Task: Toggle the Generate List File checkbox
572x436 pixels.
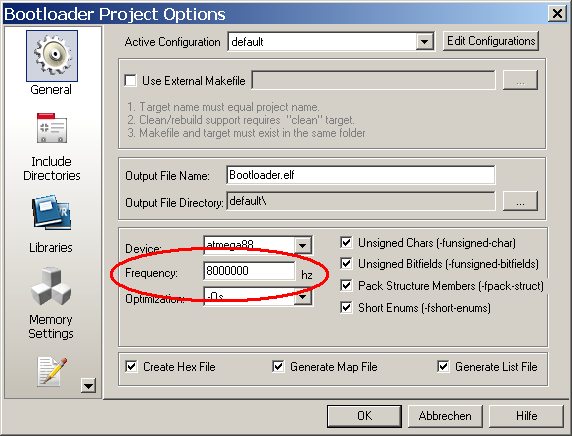Action: [x=443, y=366]
